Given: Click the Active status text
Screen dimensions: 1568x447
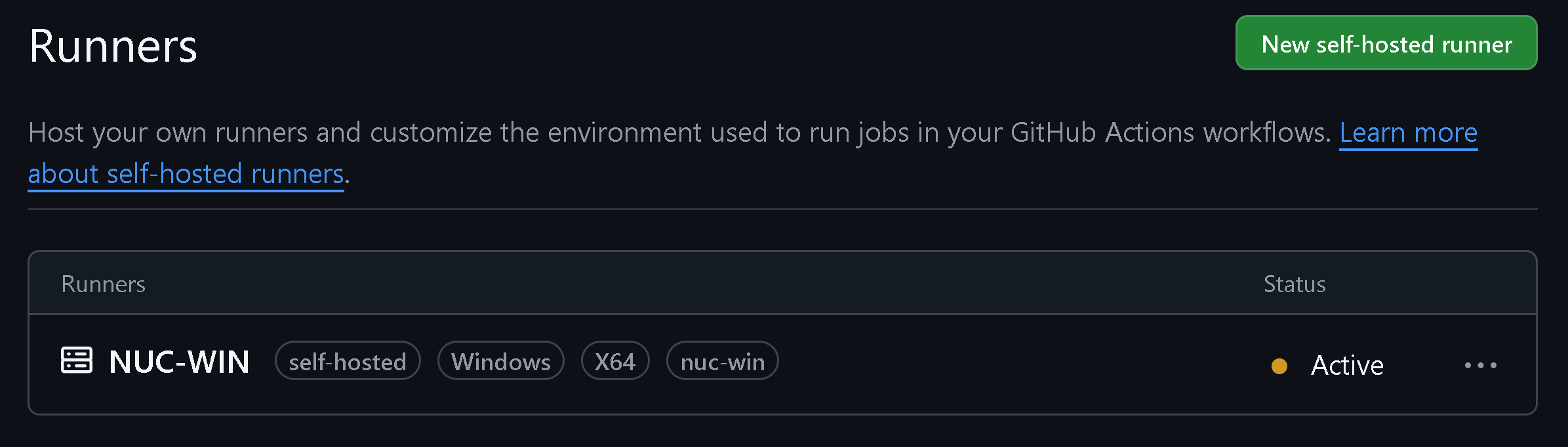Looking at the screenshot, I should pos(1347,365).
